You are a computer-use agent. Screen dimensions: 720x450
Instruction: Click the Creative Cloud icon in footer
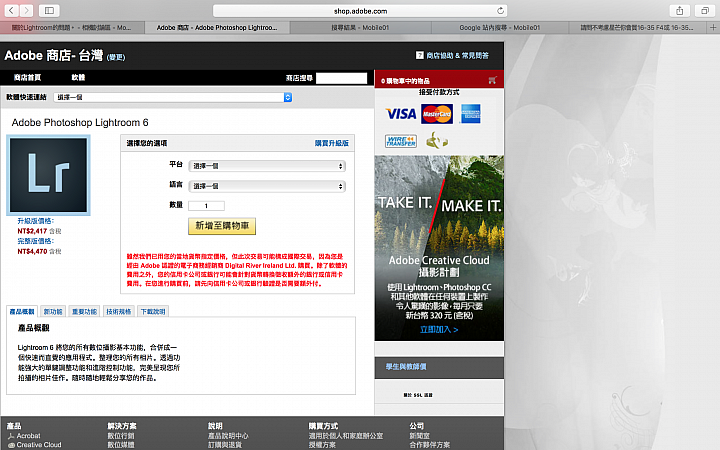pos(11,445)
